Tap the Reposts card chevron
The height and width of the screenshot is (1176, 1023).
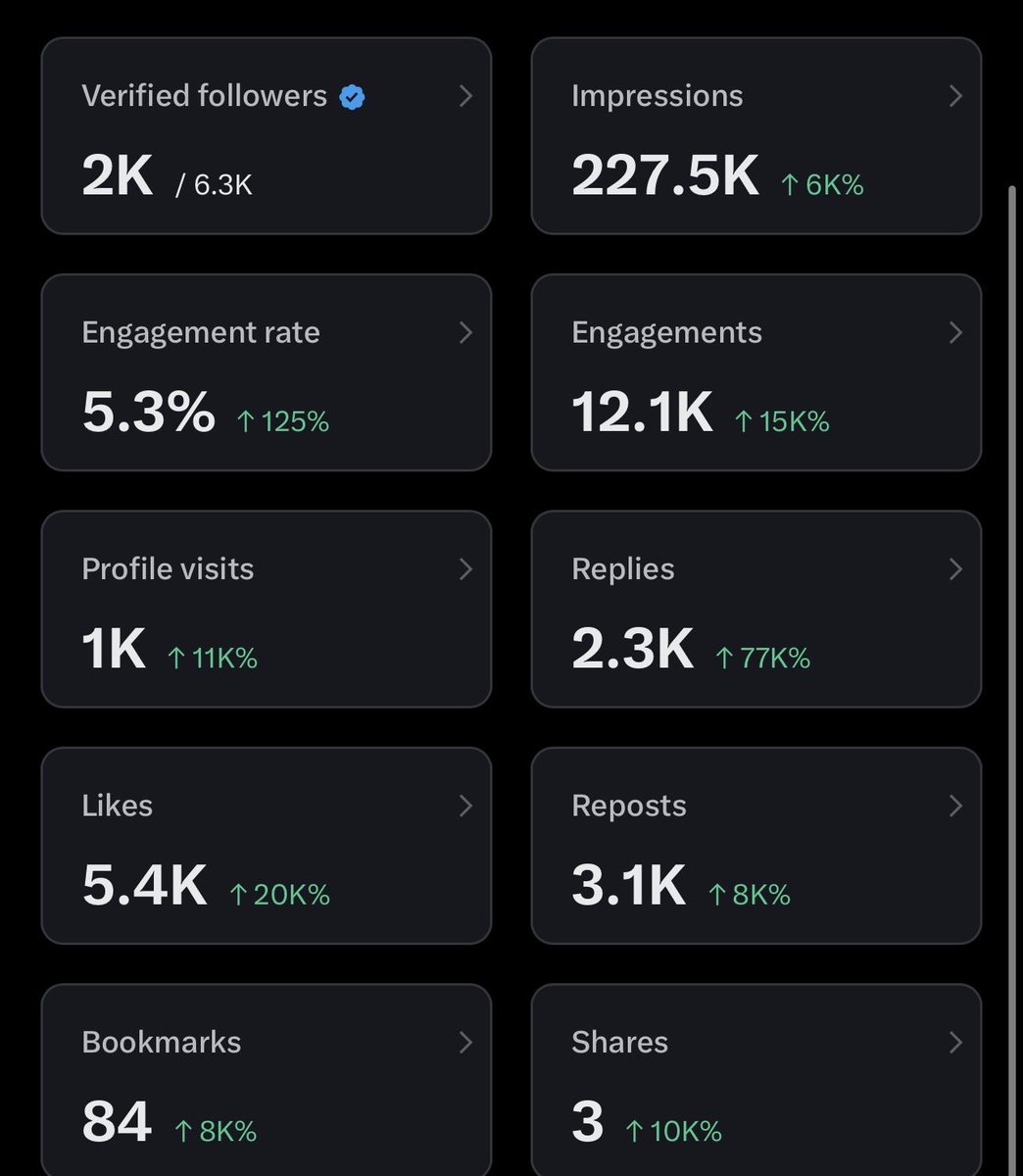(955, 806)
